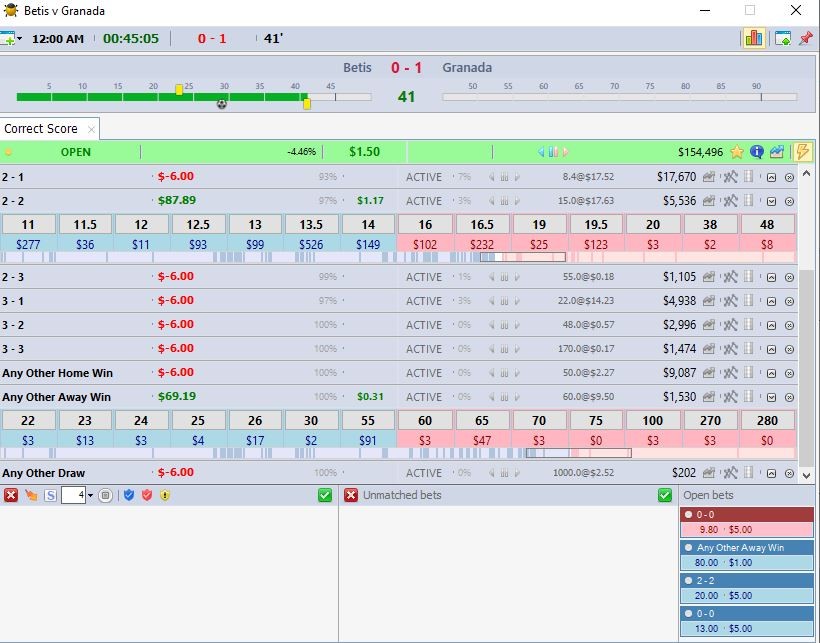Expand the 2 - 3 row price ladder
This screenshot has height=643, width=820.
[771, 278]
